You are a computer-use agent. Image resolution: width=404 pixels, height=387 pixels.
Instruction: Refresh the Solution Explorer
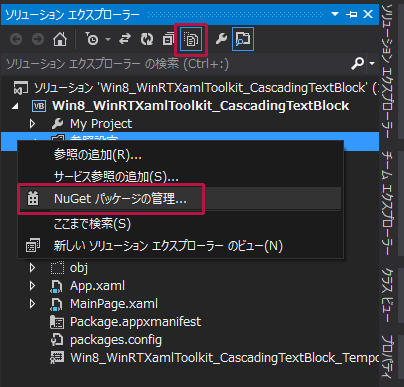[147, 39]
